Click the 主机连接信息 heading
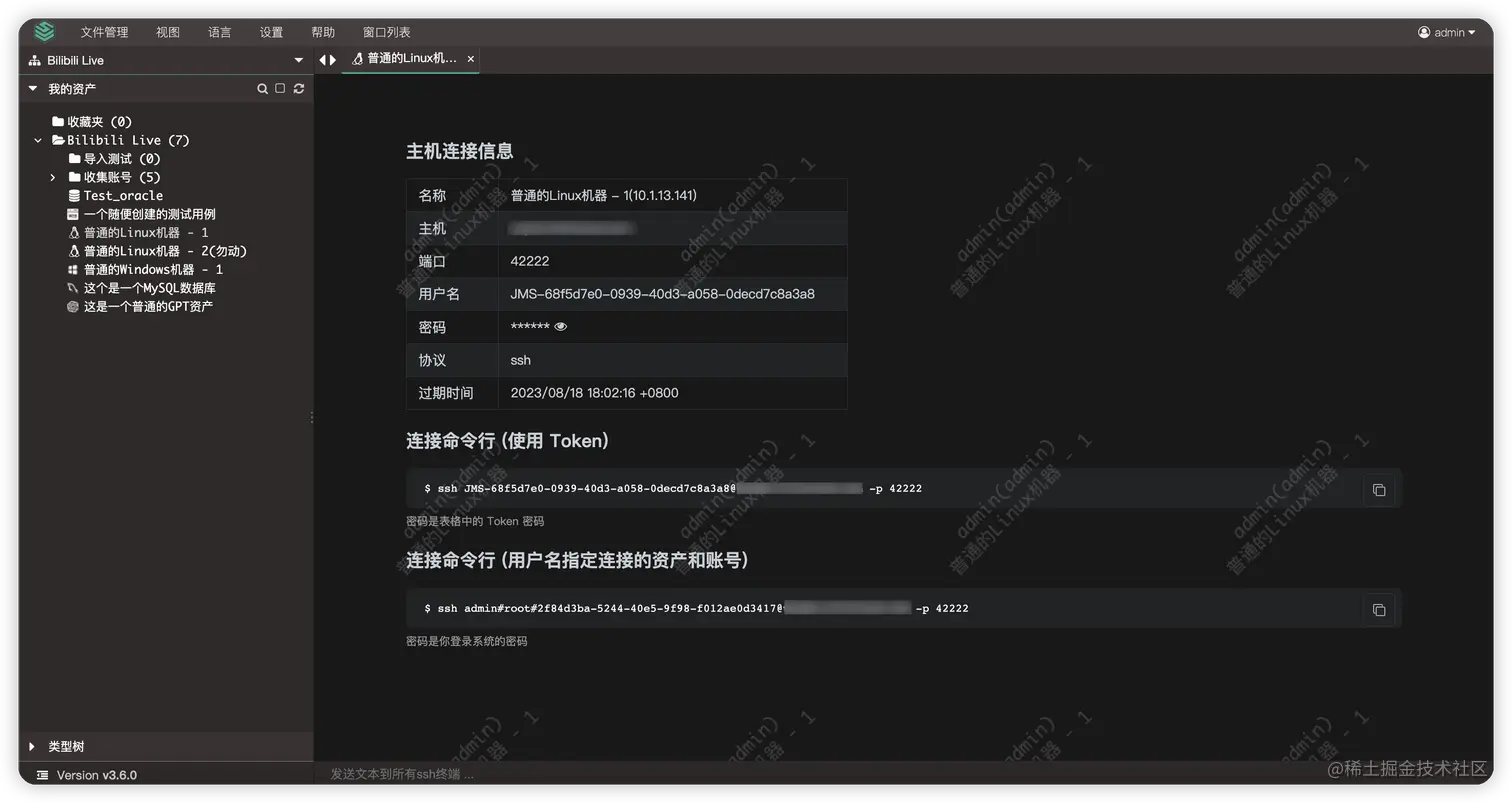Viewport: 1512px width, 803px height. click(459, 151)
